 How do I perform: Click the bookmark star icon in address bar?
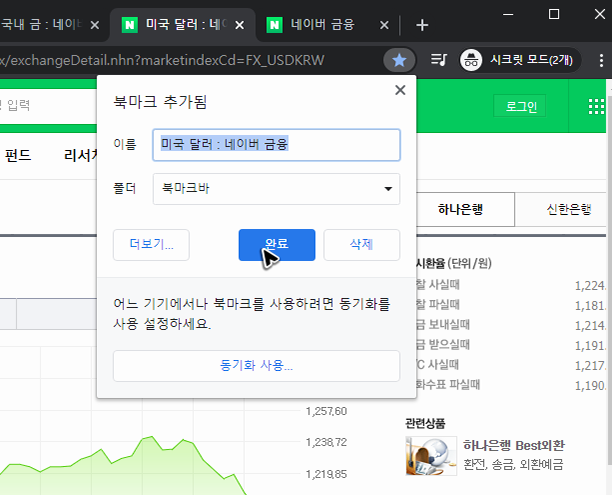[399, 61]
